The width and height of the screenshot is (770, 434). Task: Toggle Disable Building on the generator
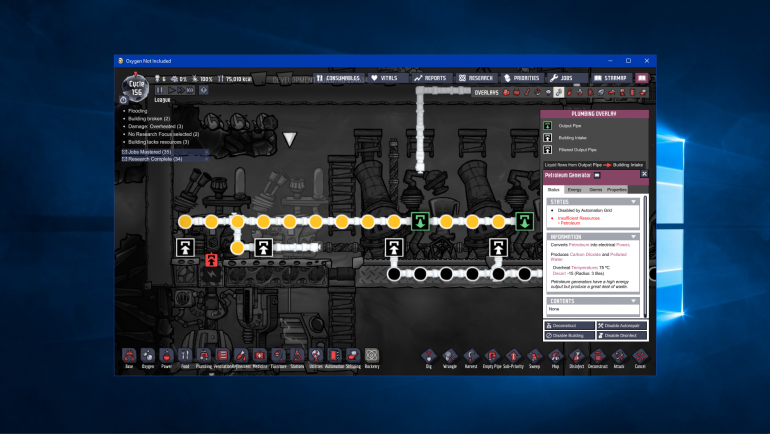(x=568, y=335)
